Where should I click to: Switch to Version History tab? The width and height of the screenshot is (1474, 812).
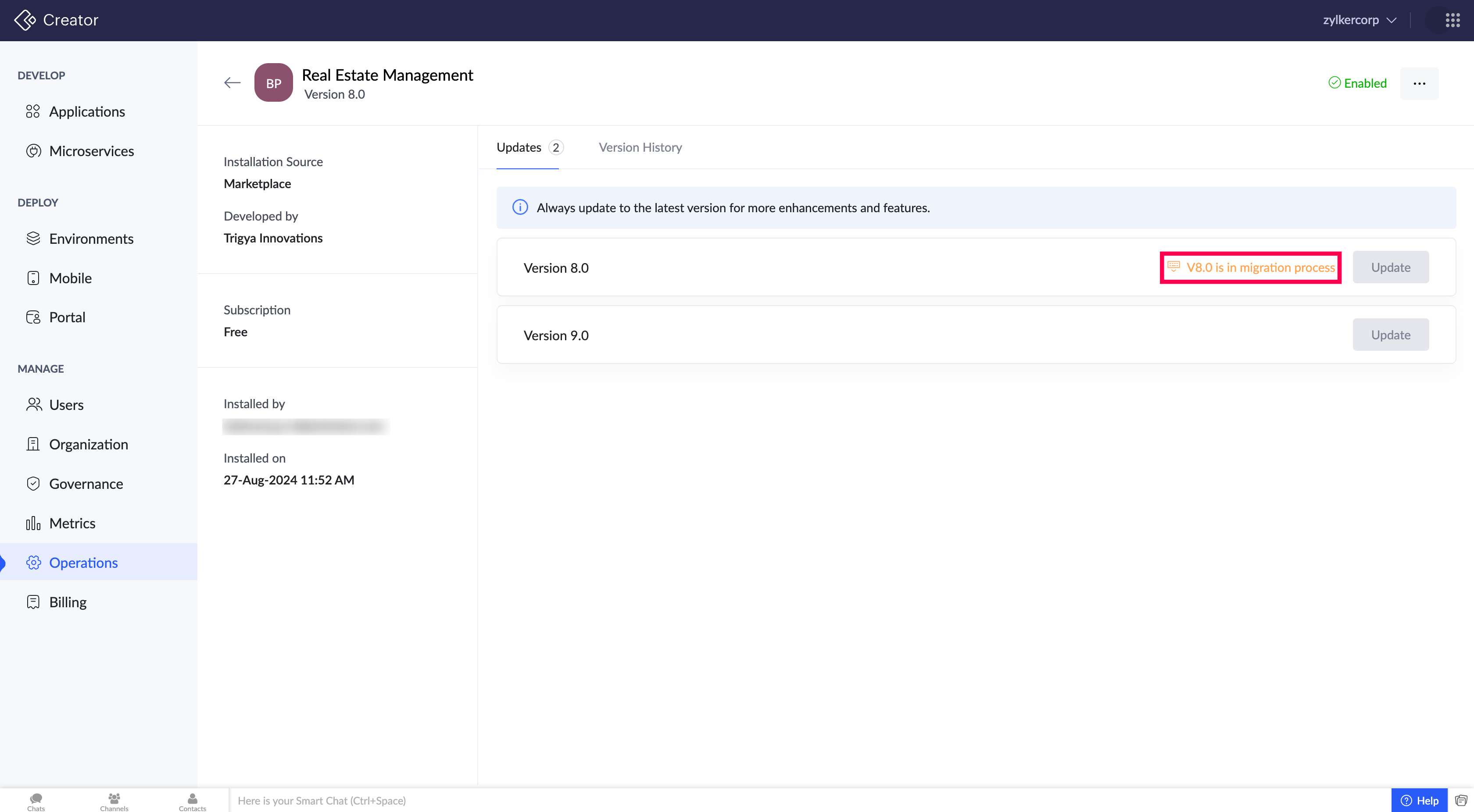640,147
